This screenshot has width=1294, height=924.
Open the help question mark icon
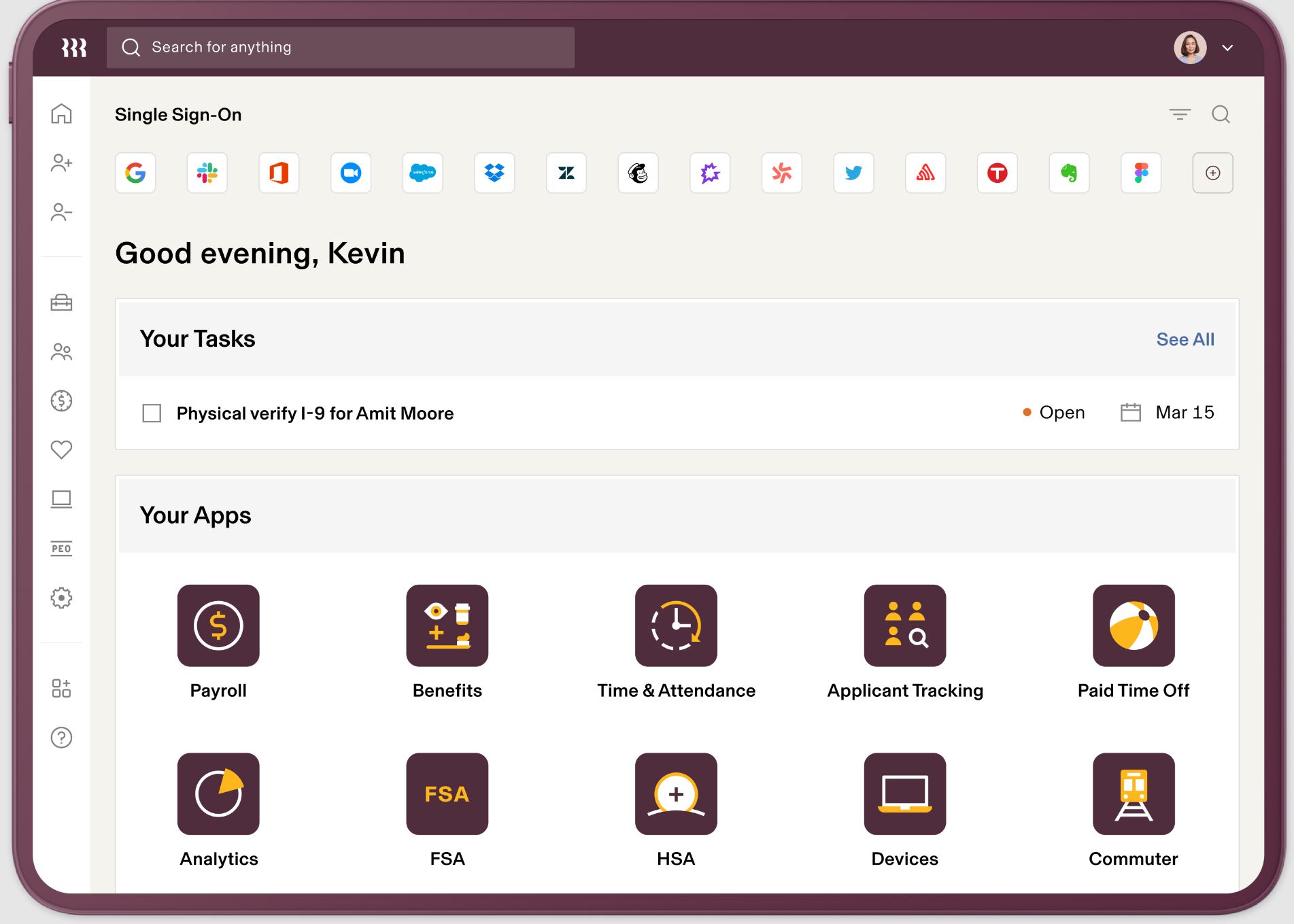[61, 737]
